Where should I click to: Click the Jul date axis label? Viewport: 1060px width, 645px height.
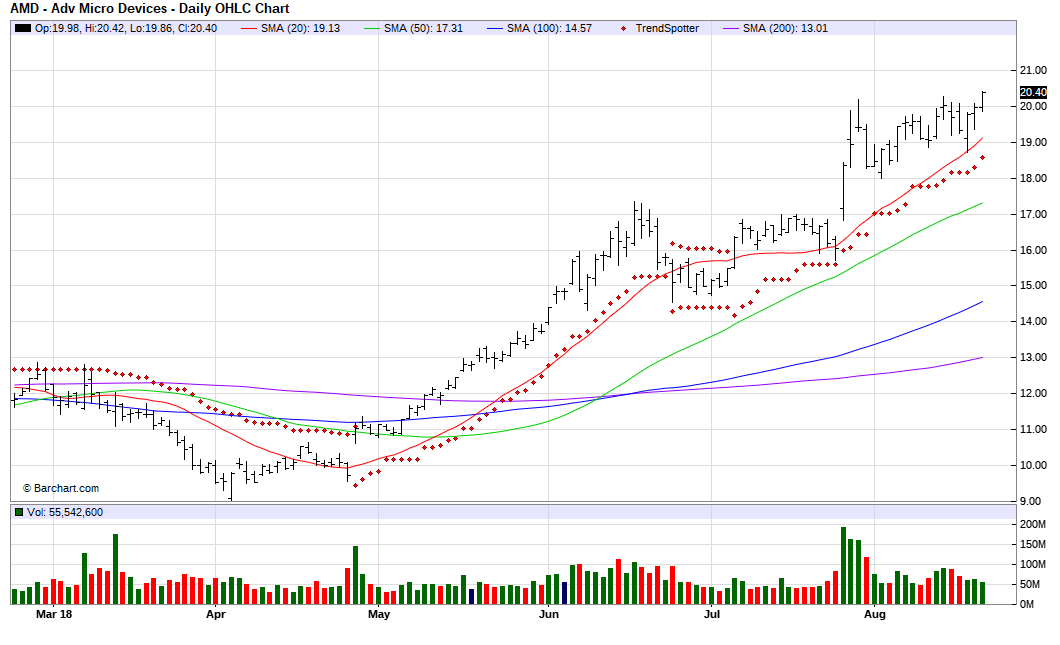click(x=712, y=614)
